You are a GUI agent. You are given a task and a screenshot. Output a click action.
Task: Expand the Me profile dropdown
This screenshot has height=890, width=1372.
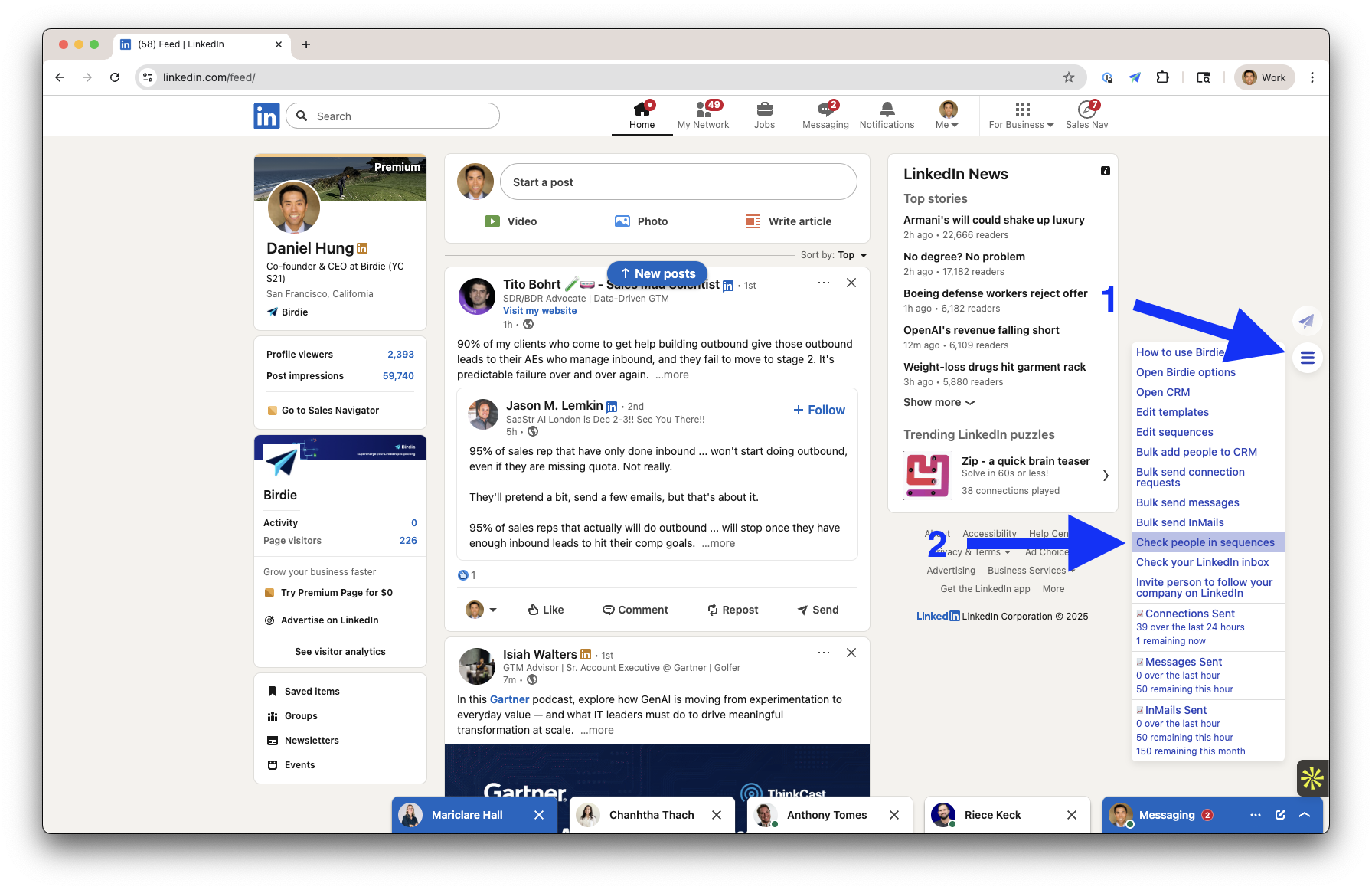coord(948,116)
